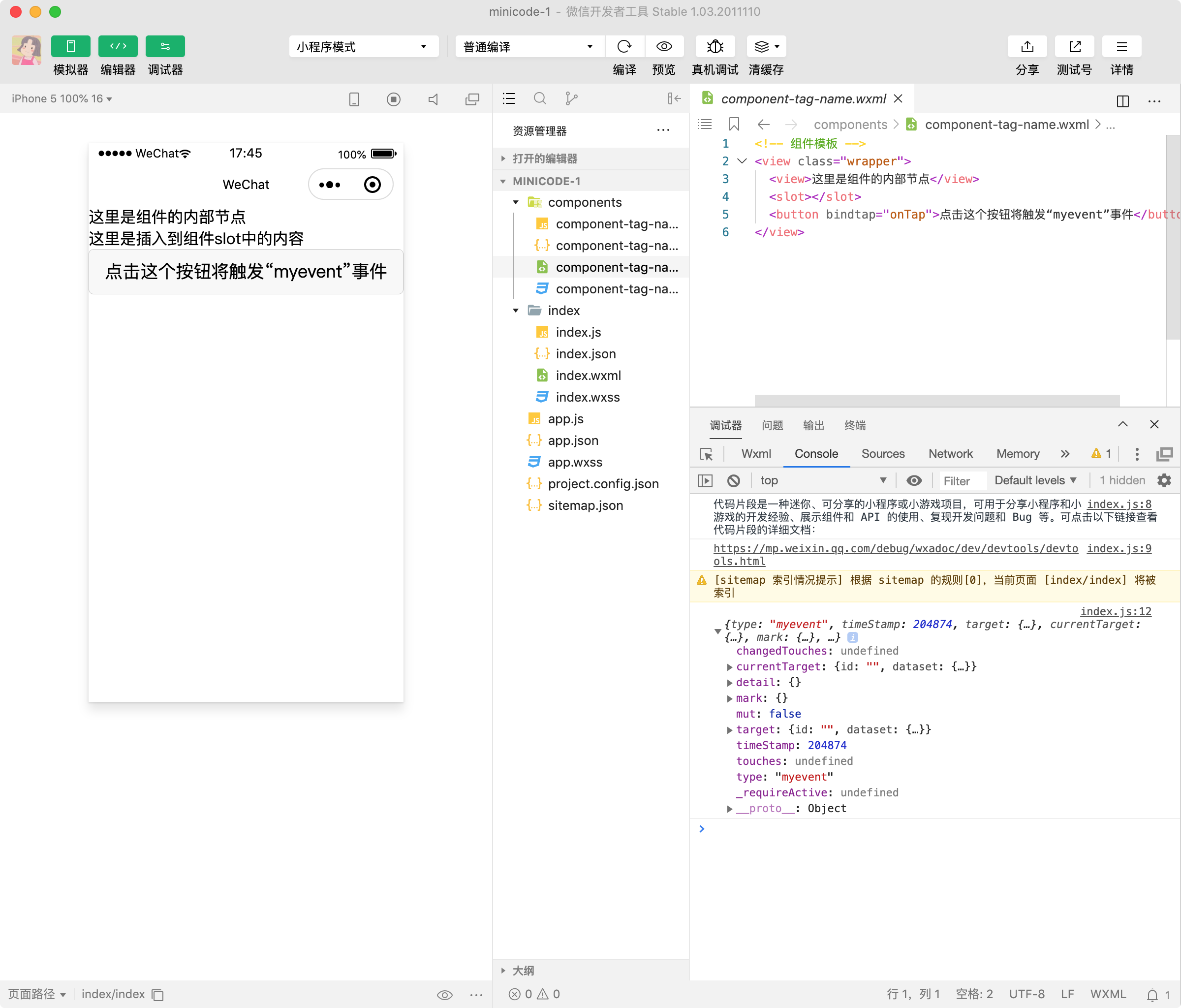This screenshot has height=1008, width=1181.
Task: Switch to the Sources tab
Action: (x=882, y=454)
